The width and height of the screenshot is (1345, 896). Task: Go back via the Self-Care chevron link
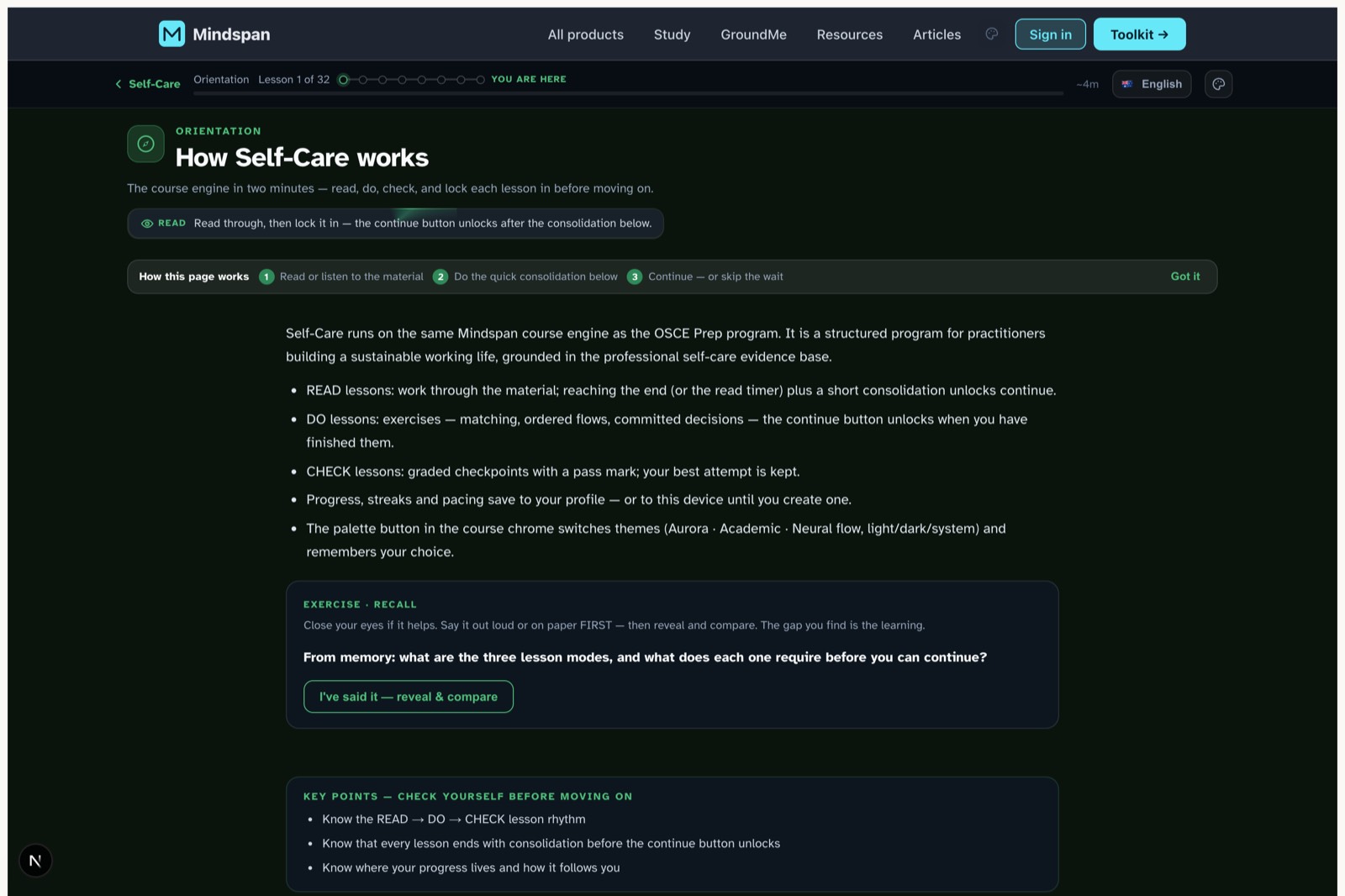148,84
